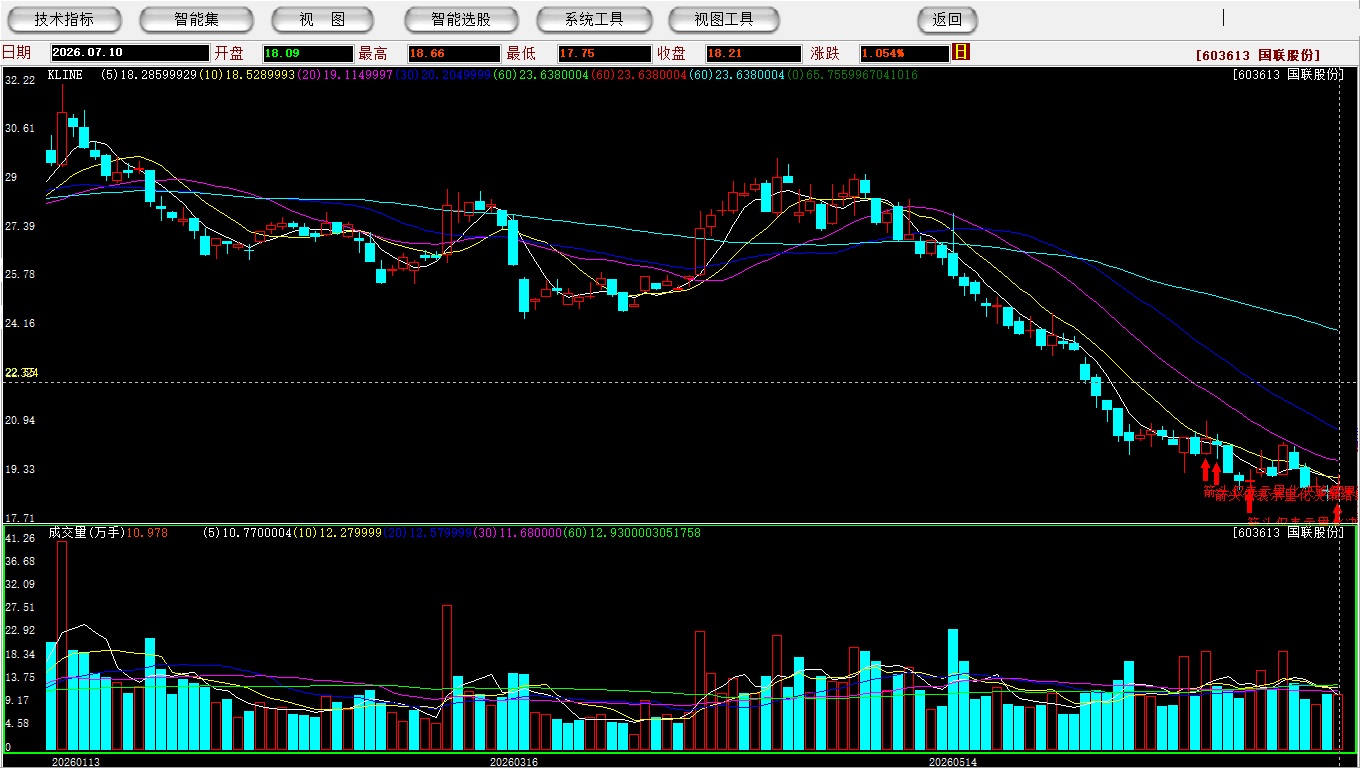Click the 返回 button
Image resolution: width=1360 pixels, height=768 pixels.
tap(947, 19)
